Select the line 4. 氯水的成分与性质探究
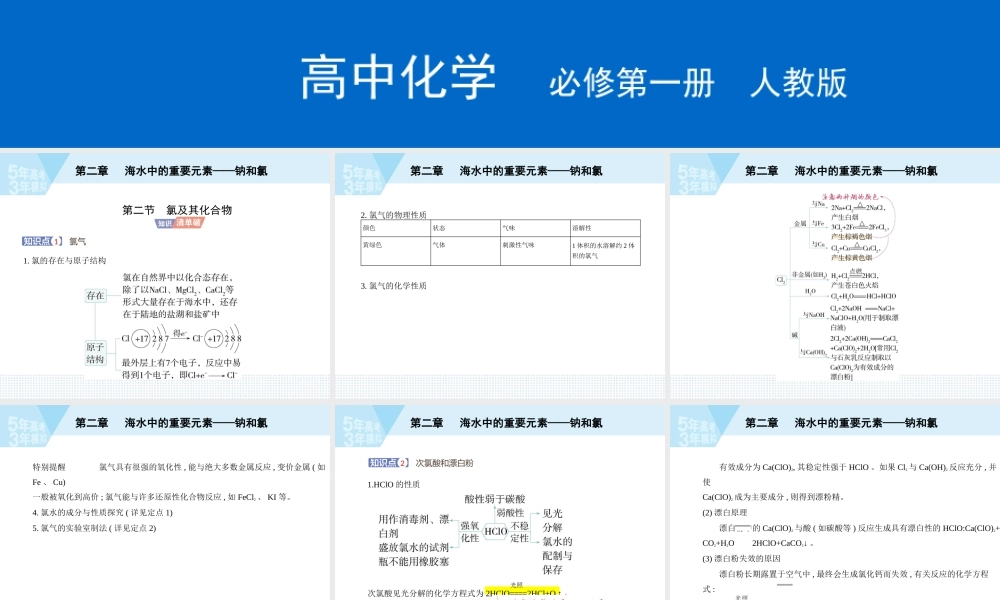The height and width of the screenshot is (600, 1000). tap(103, 513)
